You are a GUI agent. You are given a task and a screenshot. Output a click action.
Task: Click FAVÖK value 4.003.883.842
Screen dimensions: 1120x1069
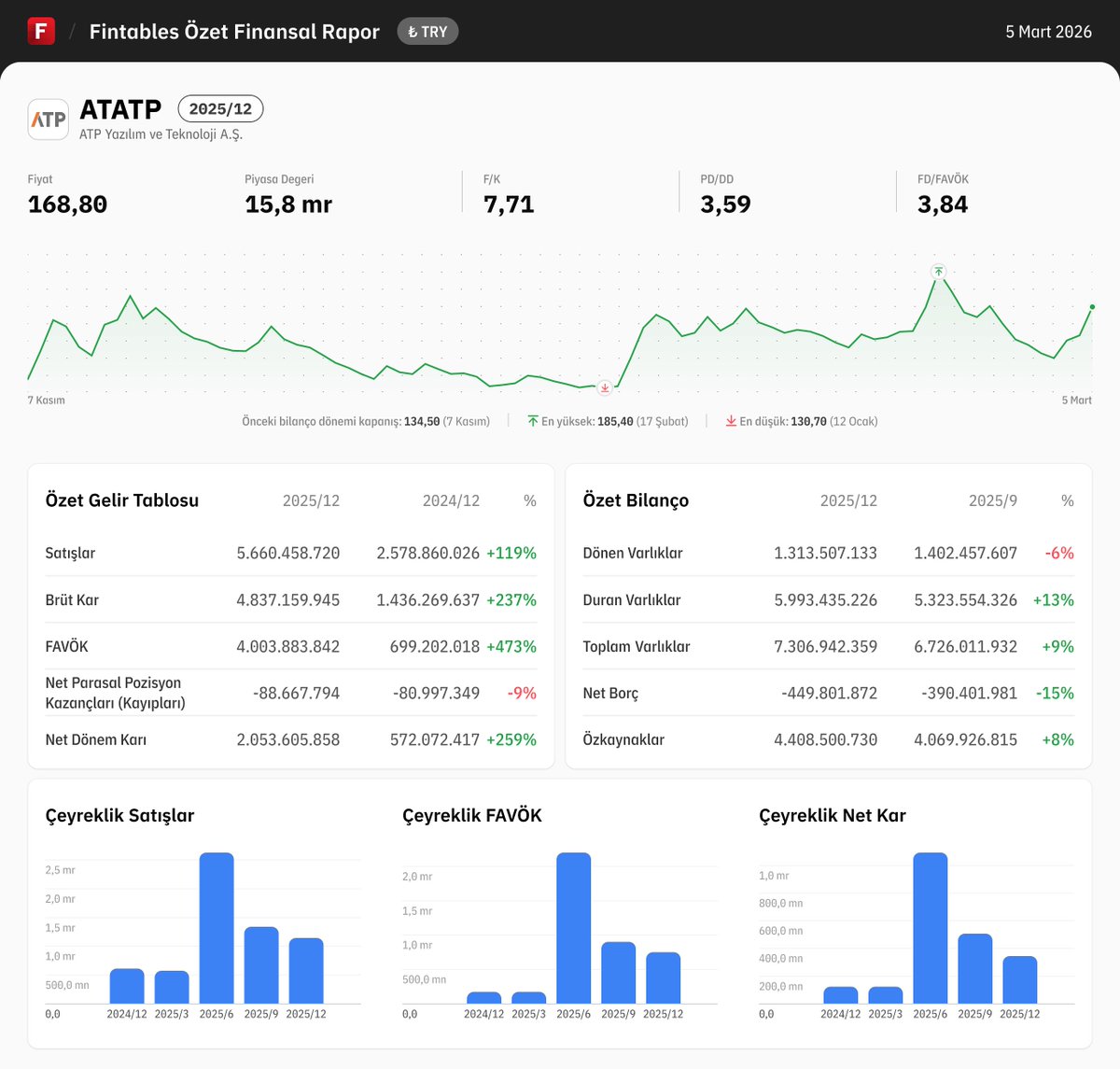288,646
